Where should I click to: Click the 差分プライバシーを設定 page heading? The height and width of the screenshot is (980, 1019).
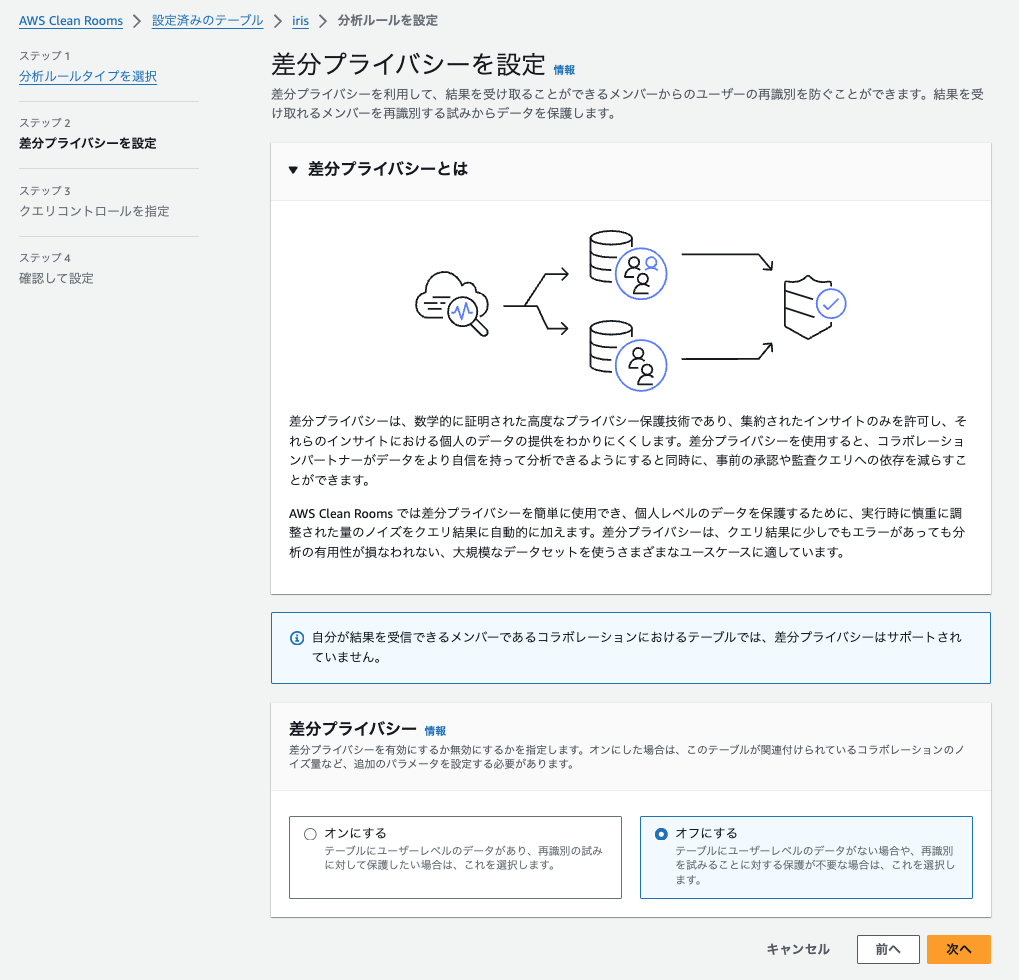[x=408, y=64]
